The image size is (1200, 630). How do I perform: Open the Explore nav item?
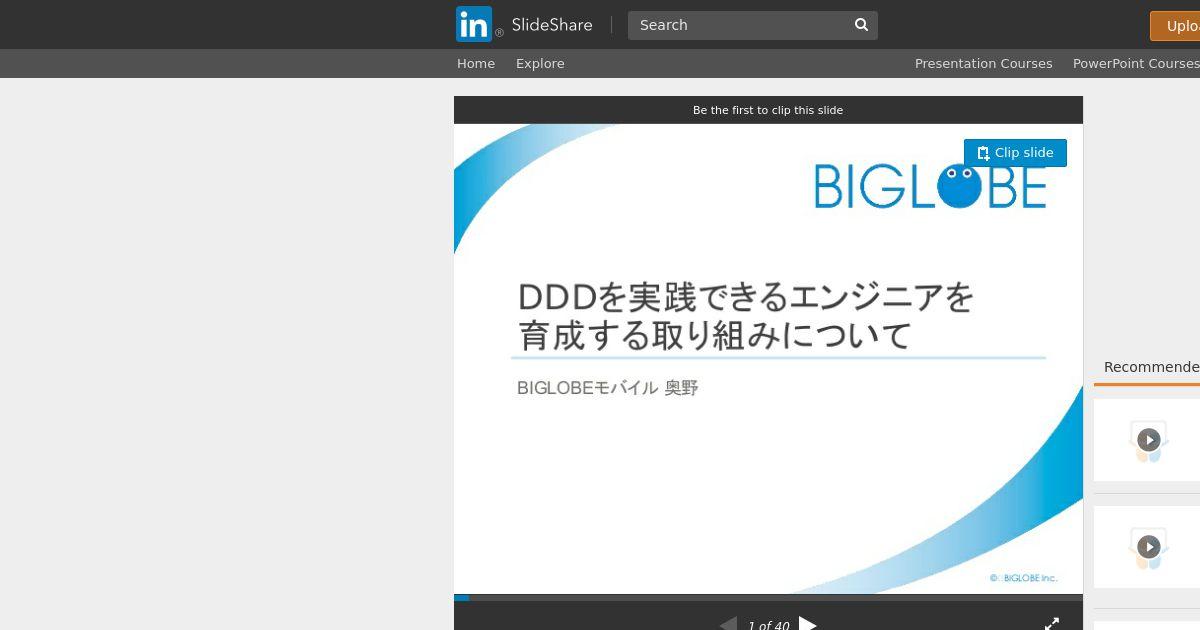click(540, 63)
